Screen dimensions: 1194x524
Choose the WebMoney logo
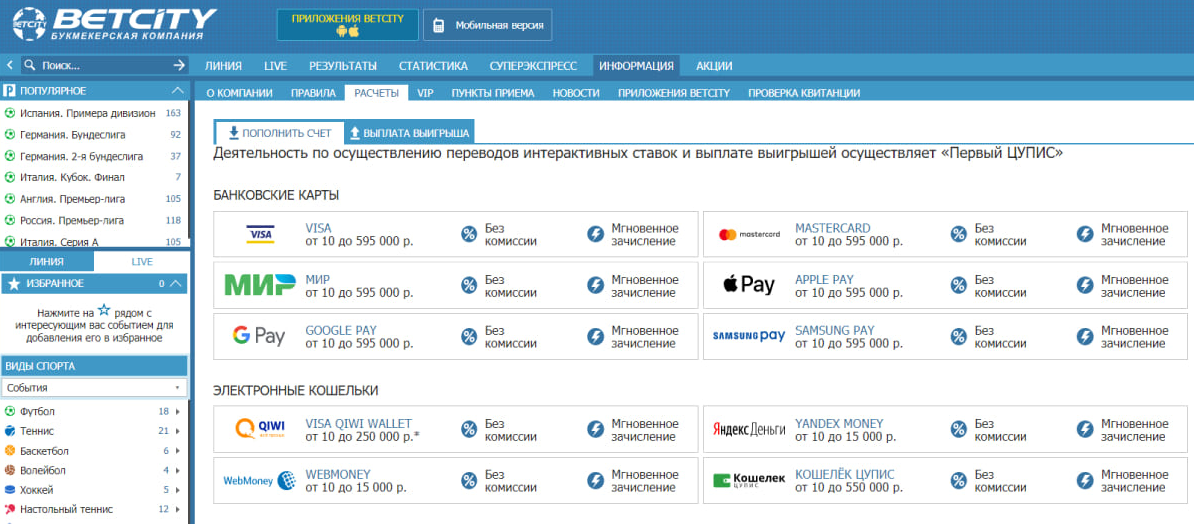coord(260,481)
